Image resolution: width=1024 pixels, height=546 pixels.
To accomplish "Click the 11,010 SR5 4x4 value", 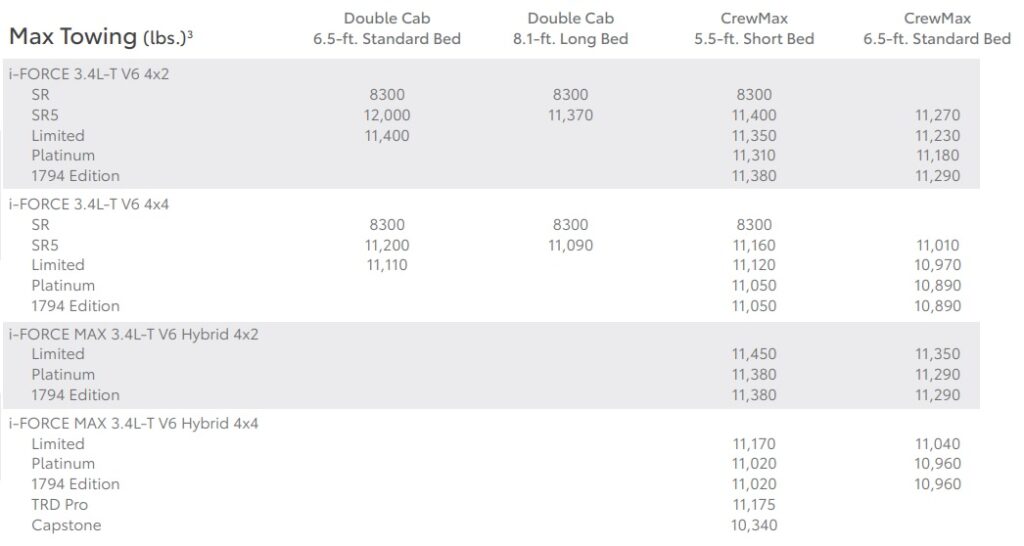I will pyautogui.click(x=937, y=246).
